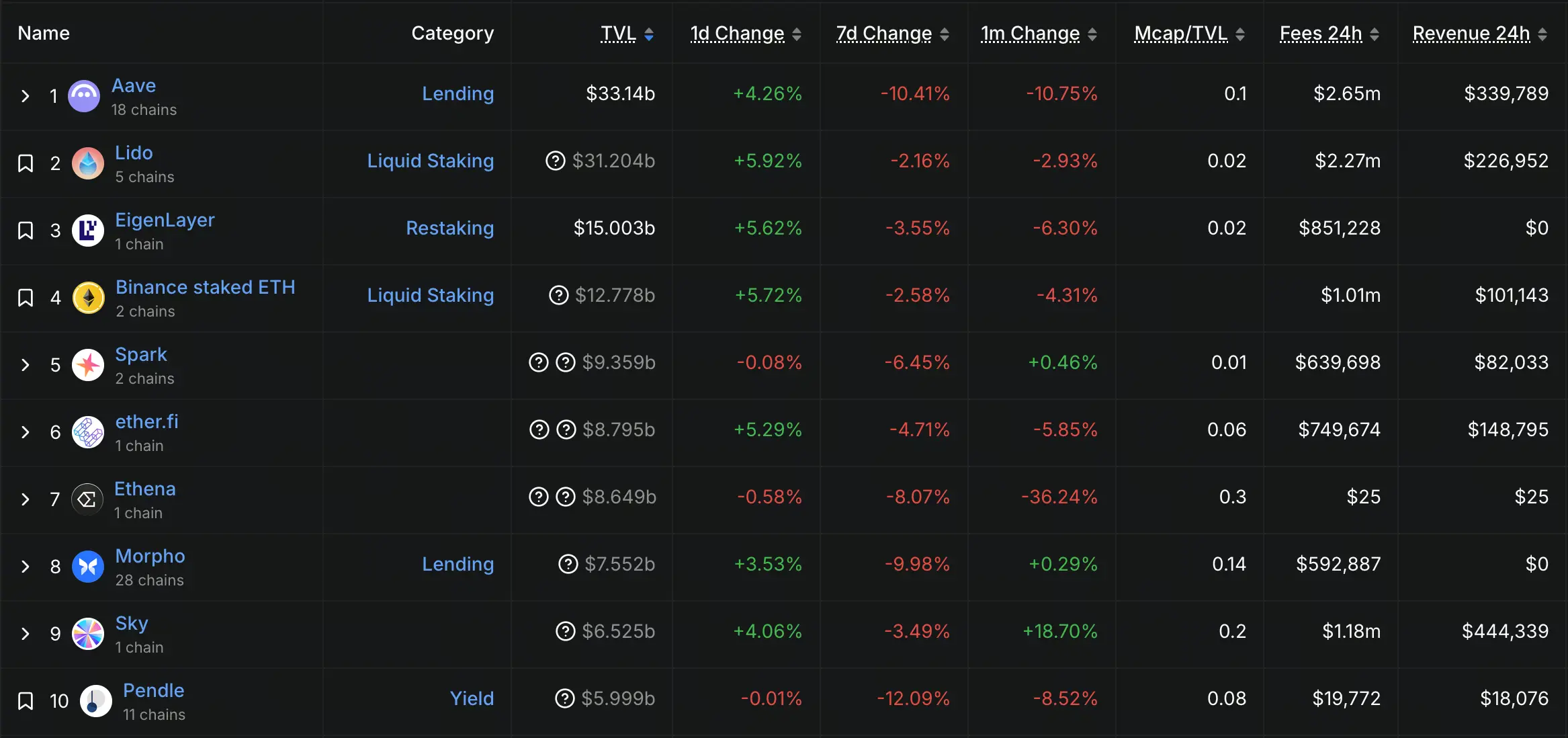Image resolution: width=1568 pixels, height=738 pixels.
Task: Click the EigenLayer protocol logo
Action: pos(88,230)
